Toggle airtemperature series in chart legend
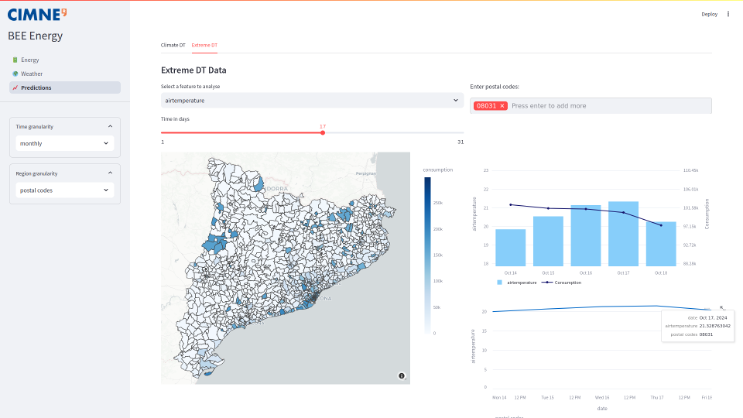 (x=518, y=282)
